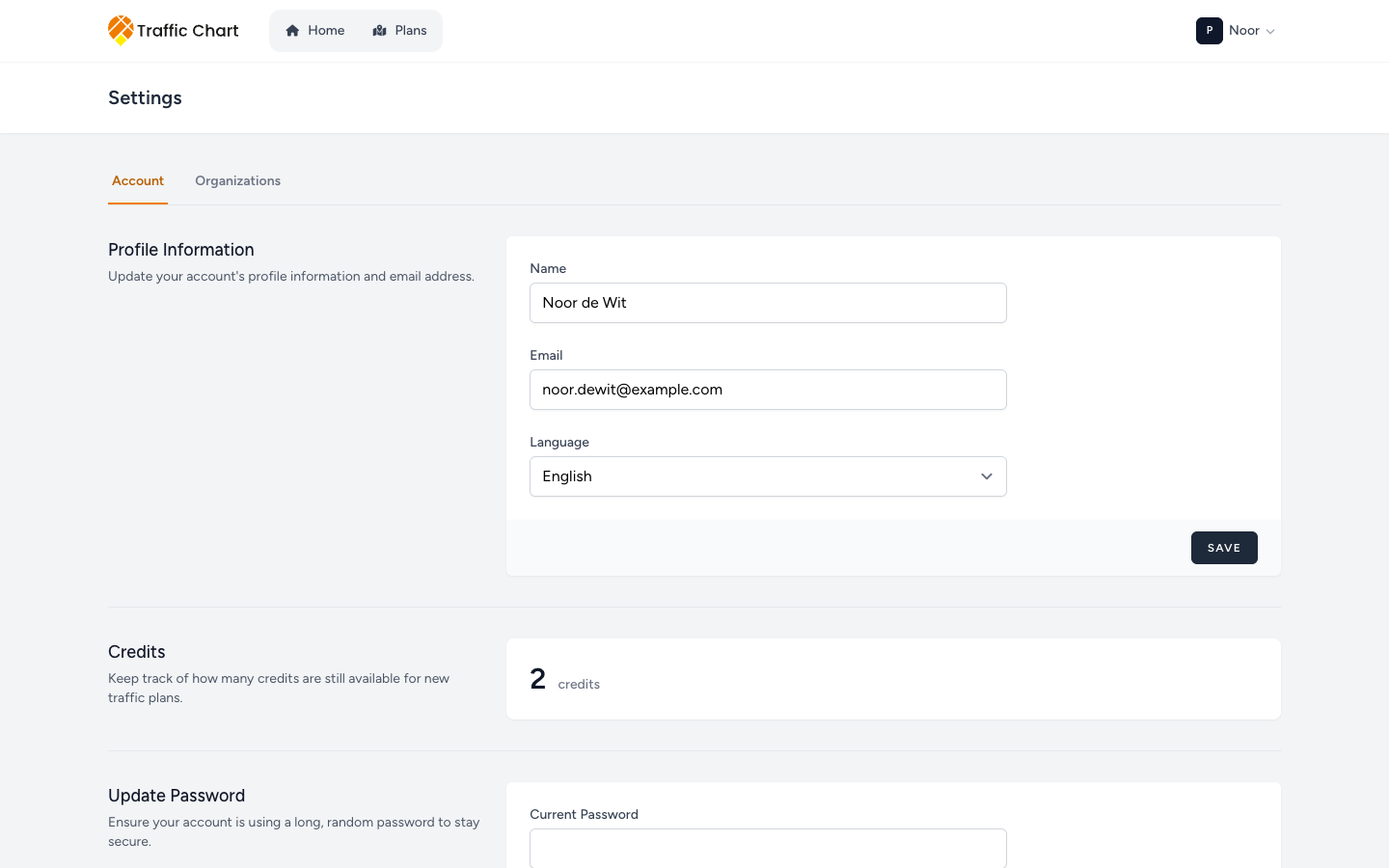
Task: Focus the Current Password field
Action: 768,848
